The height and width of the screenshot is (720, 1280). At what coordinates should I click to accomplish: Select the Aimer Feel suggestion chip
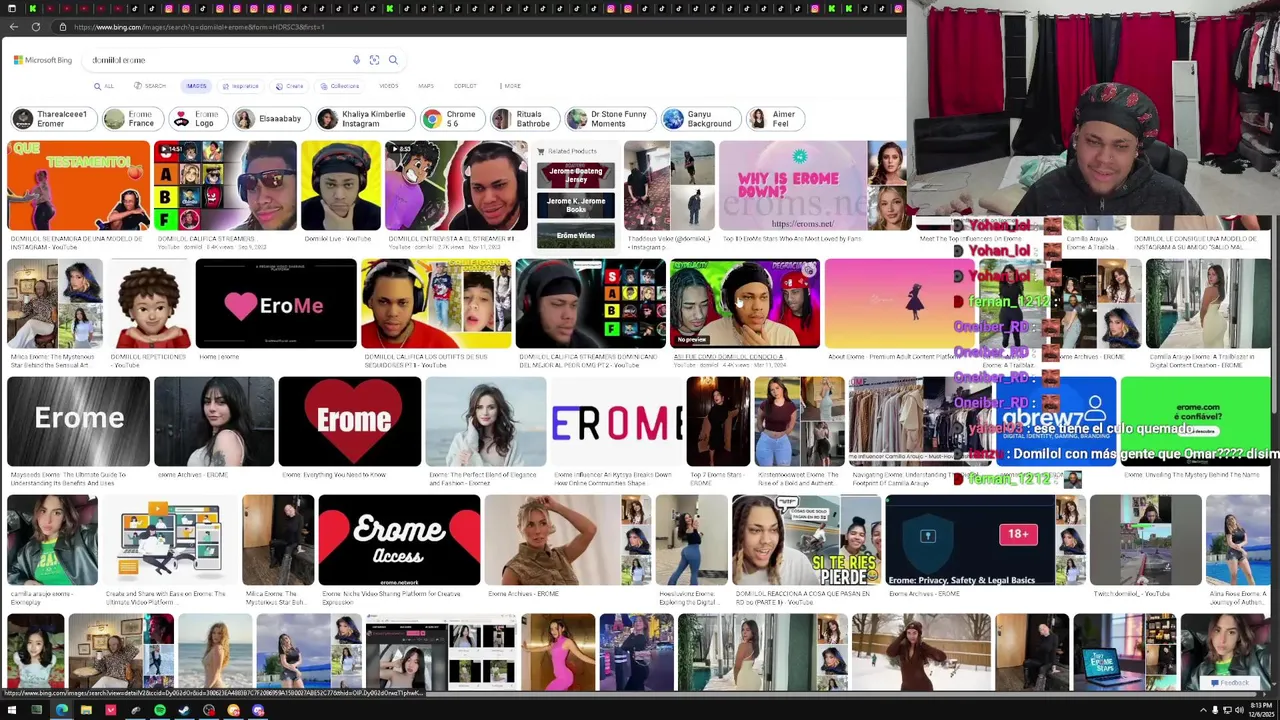(774, 119)
